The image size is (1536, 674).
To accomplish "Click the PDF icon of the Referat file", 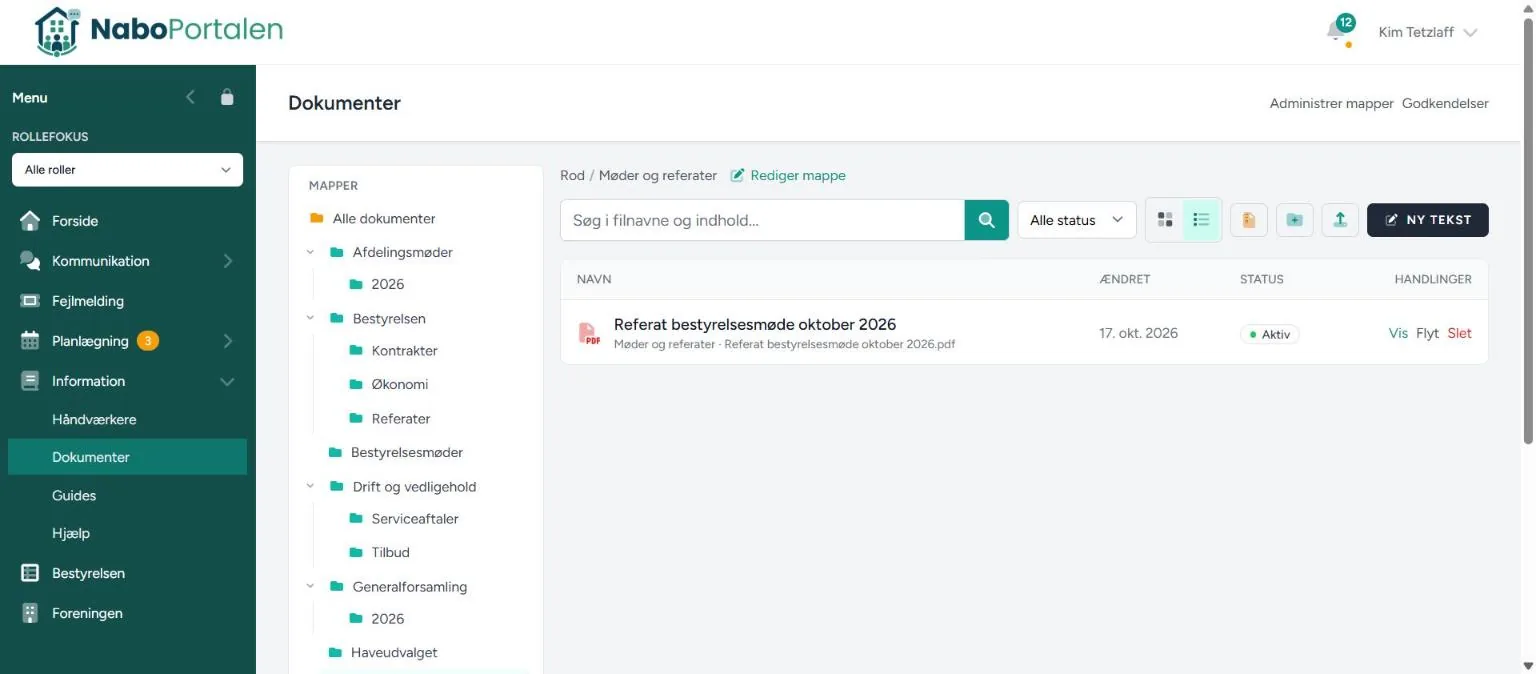I will click(590, 333).
